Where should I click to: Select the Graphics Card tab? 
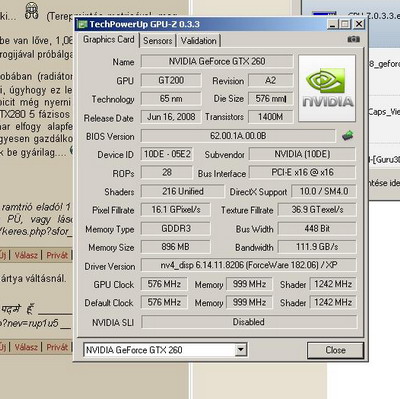[109, 39]
